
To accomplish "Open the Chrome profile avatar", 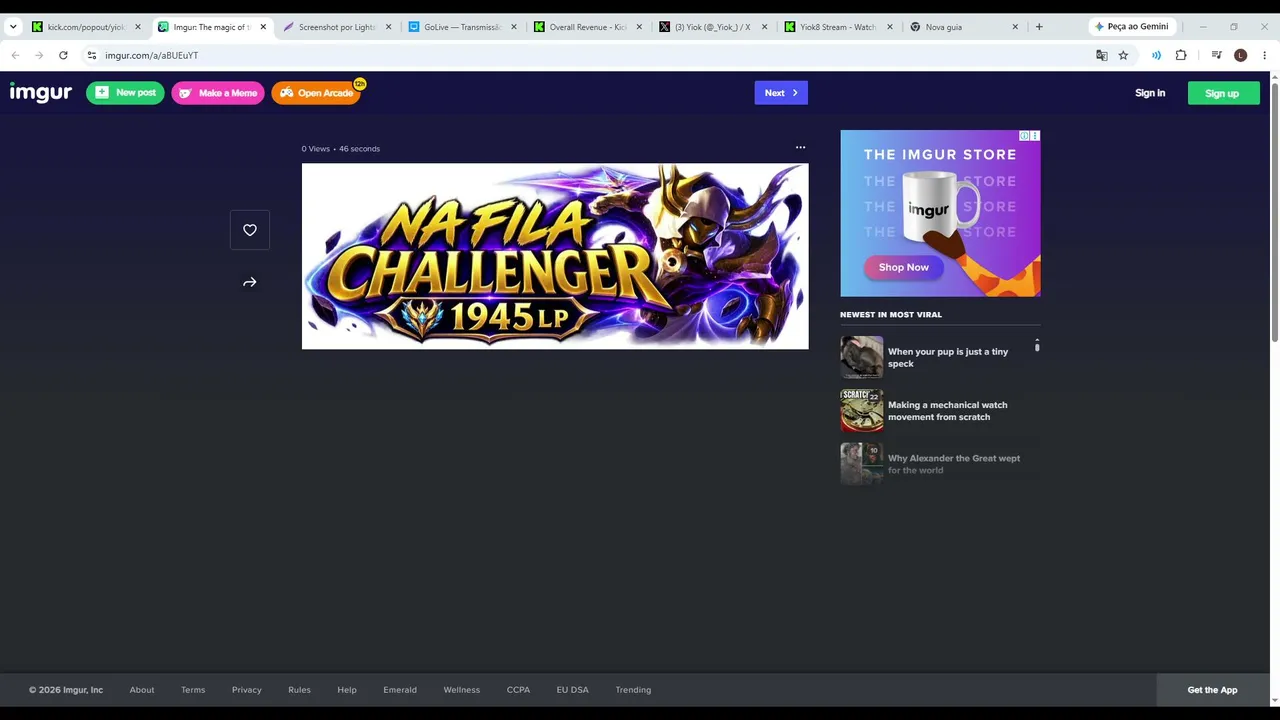I will click(x=1241, y=55).
